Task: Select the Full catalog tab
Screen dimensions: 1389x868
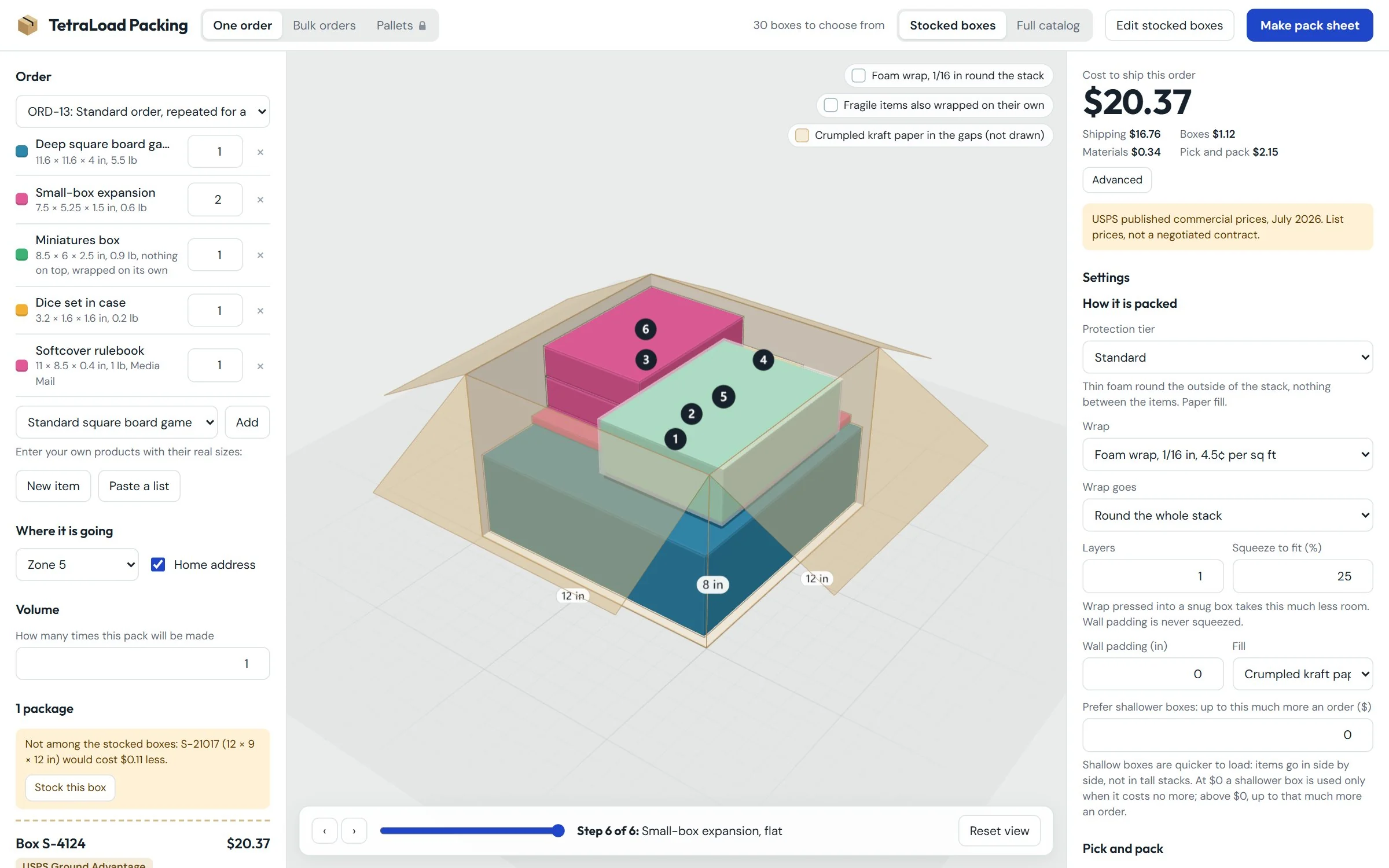Action: [1048, 25]
